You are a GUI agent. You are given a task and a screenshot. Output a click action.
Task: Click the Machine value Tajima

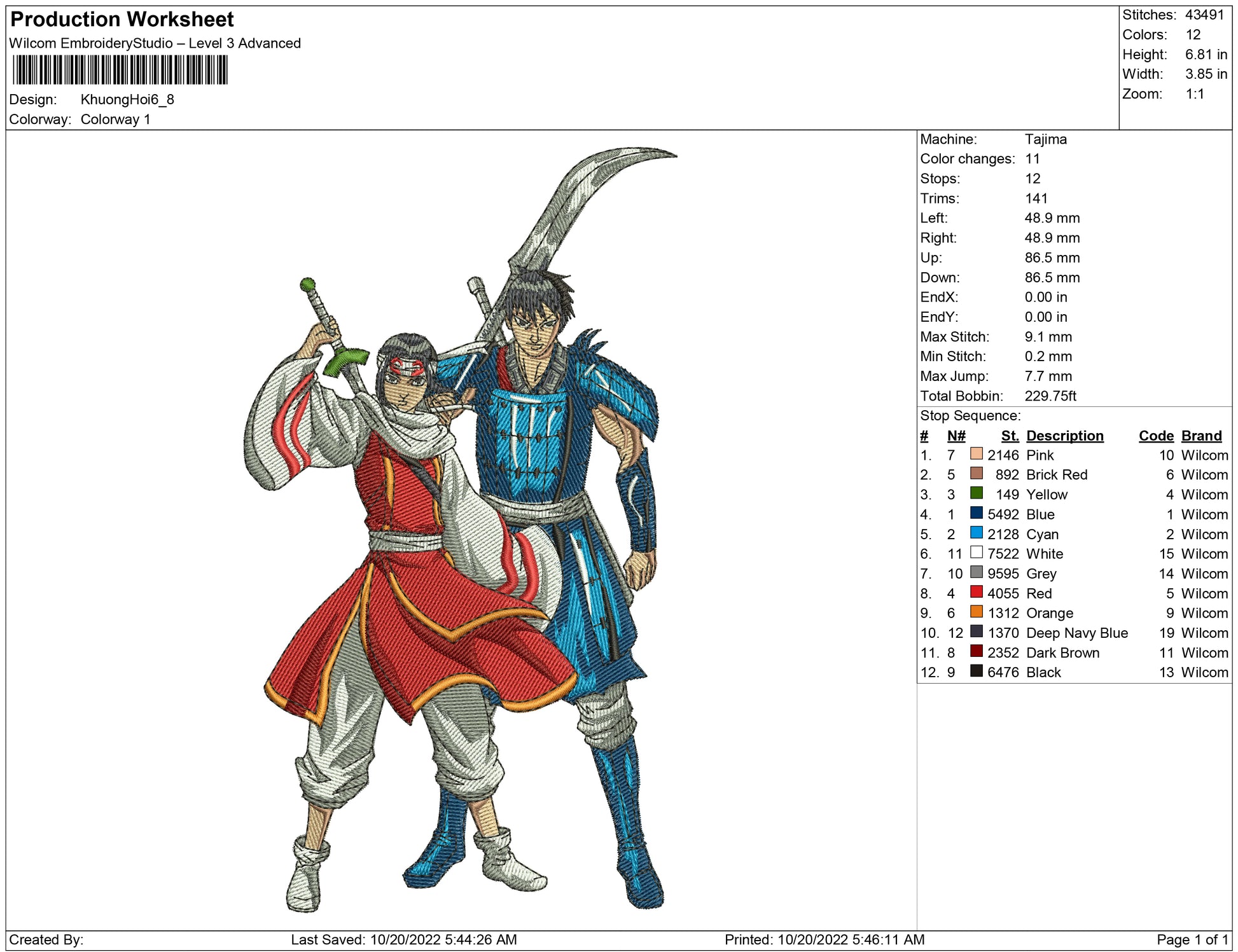point(1045,139)
